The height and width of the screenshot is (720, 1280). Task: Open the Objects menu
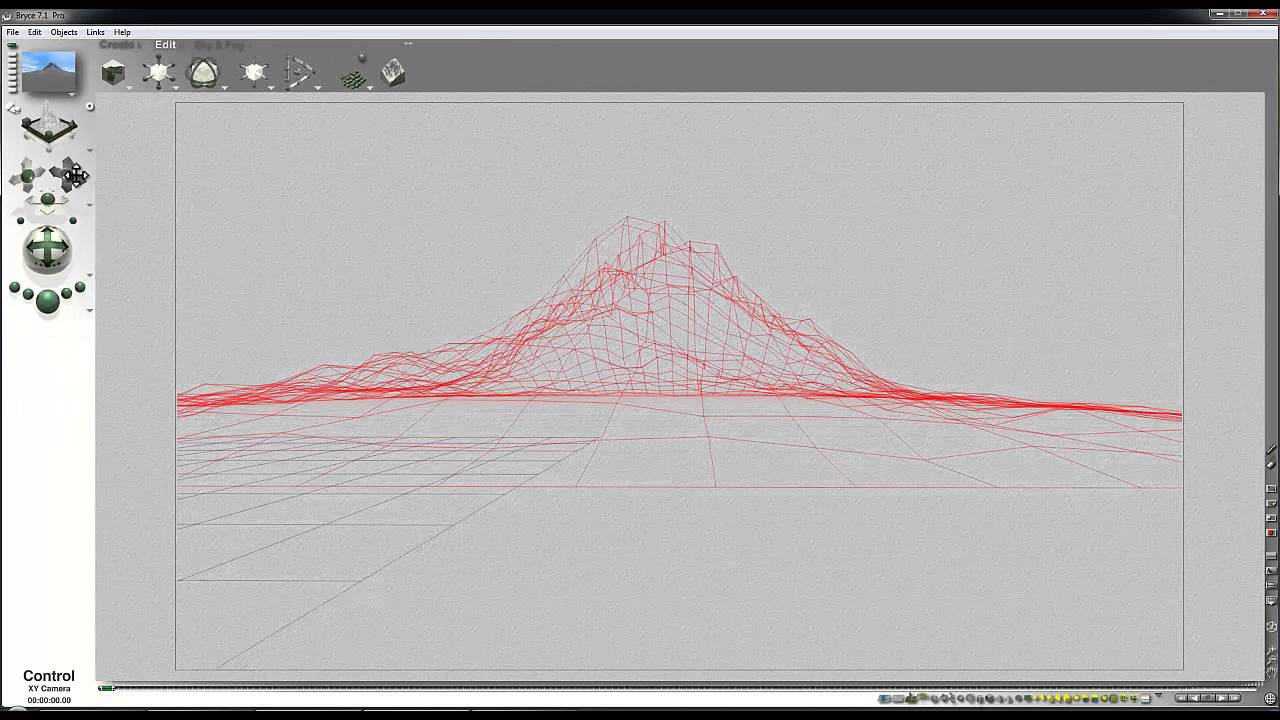(x=64, y=32)
